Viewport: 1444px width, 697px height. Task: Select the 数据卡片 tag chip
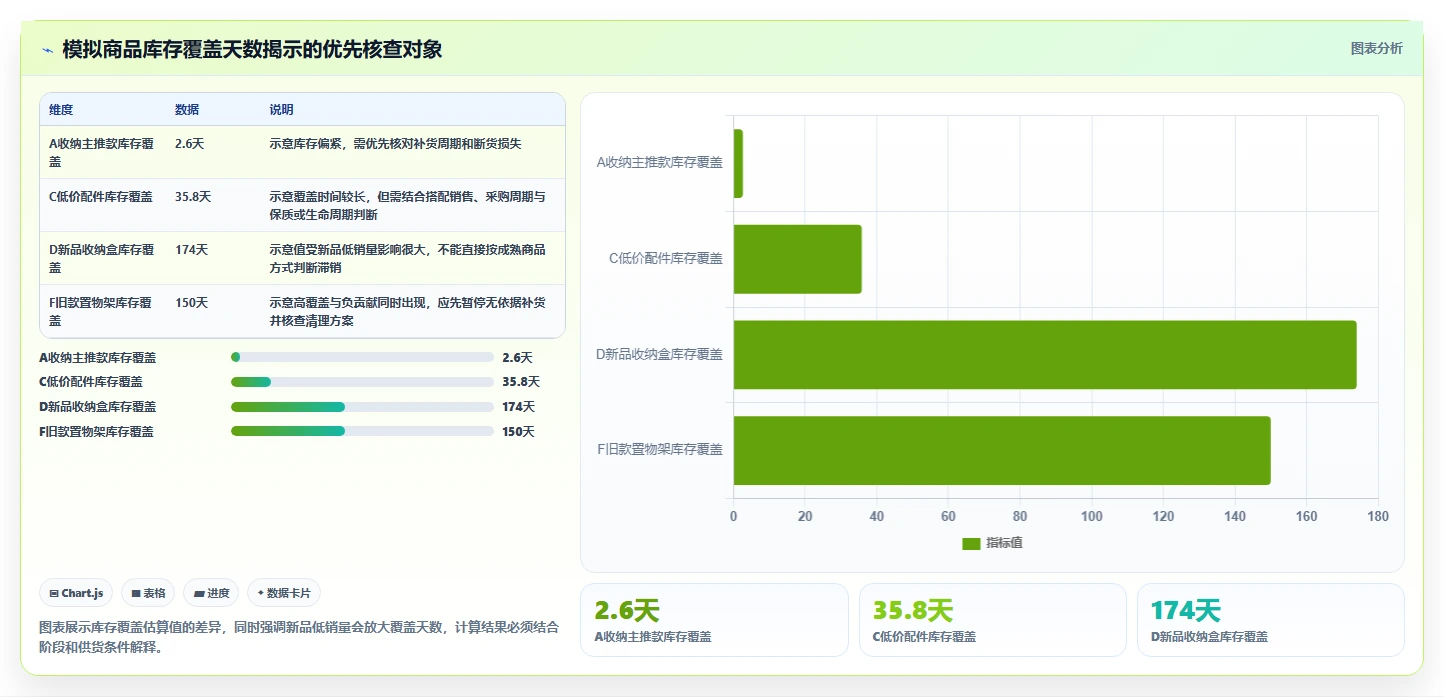(284, 593)
